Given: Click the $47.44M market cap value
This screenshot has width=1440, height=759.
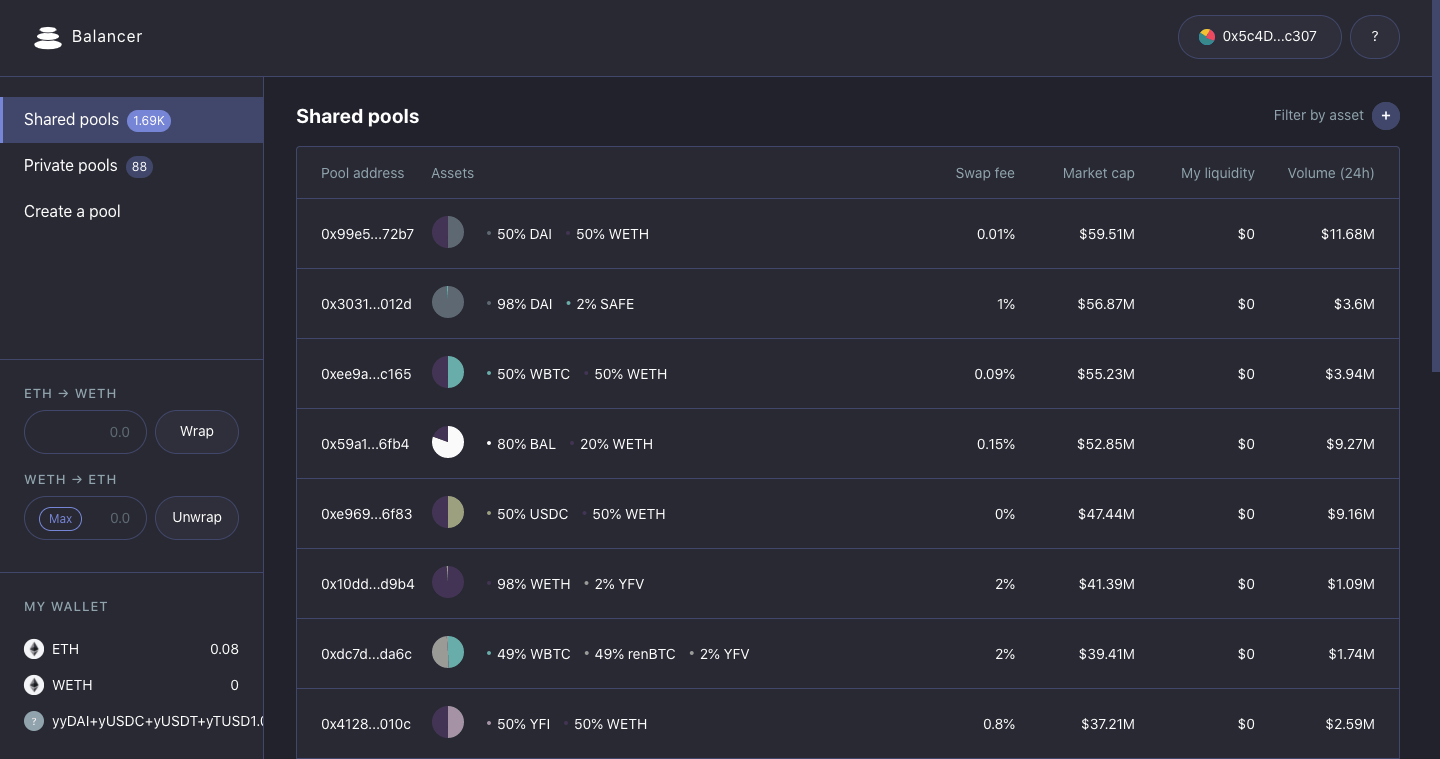Looking at the screenshot, I should [x=1106, y=514].
